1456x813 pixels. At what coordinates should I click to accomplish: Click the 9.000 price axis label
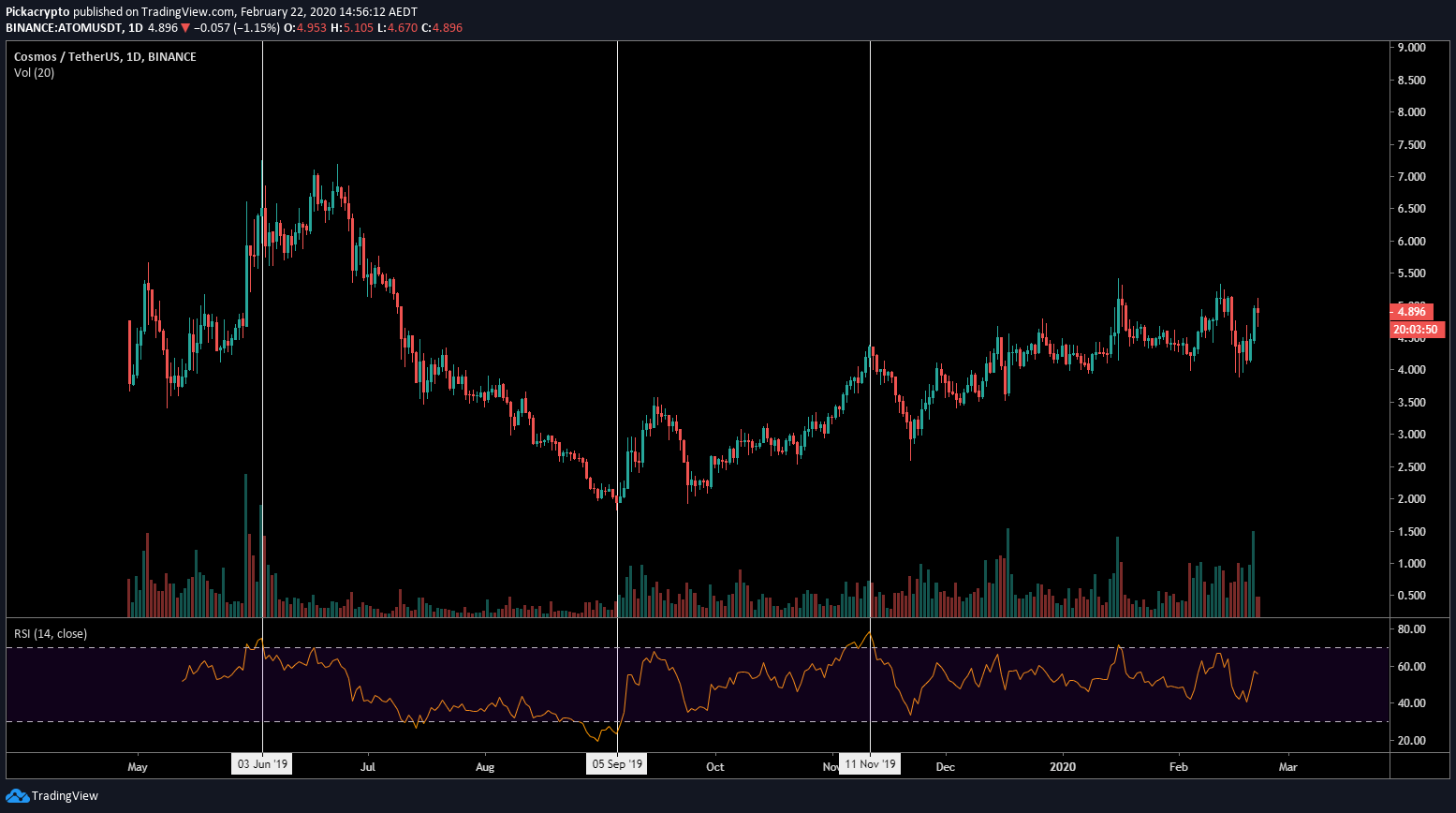[x=1411, y=48]
